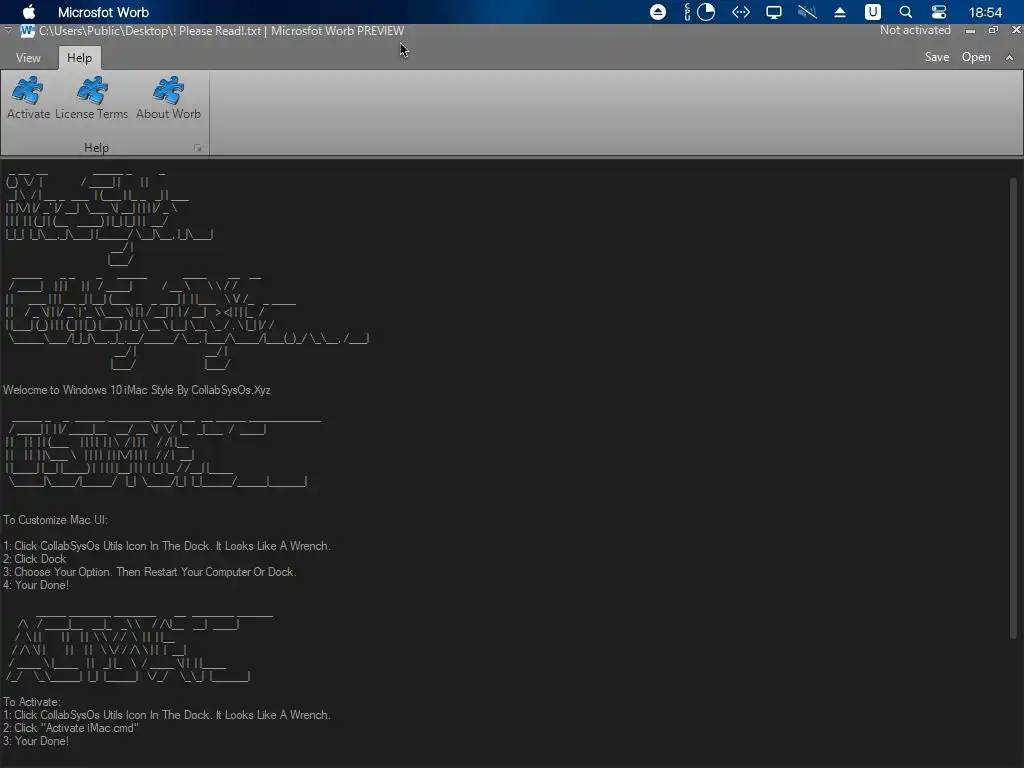Click the Not activated status text
Screen dimensions: 1024x768
tap(915, 30)
